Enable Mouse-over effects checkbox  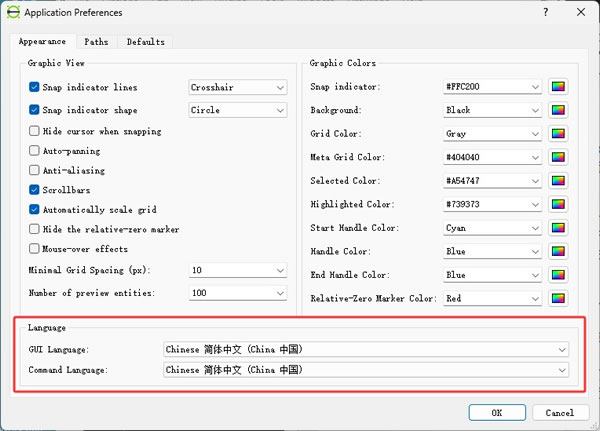pos(34,248)
